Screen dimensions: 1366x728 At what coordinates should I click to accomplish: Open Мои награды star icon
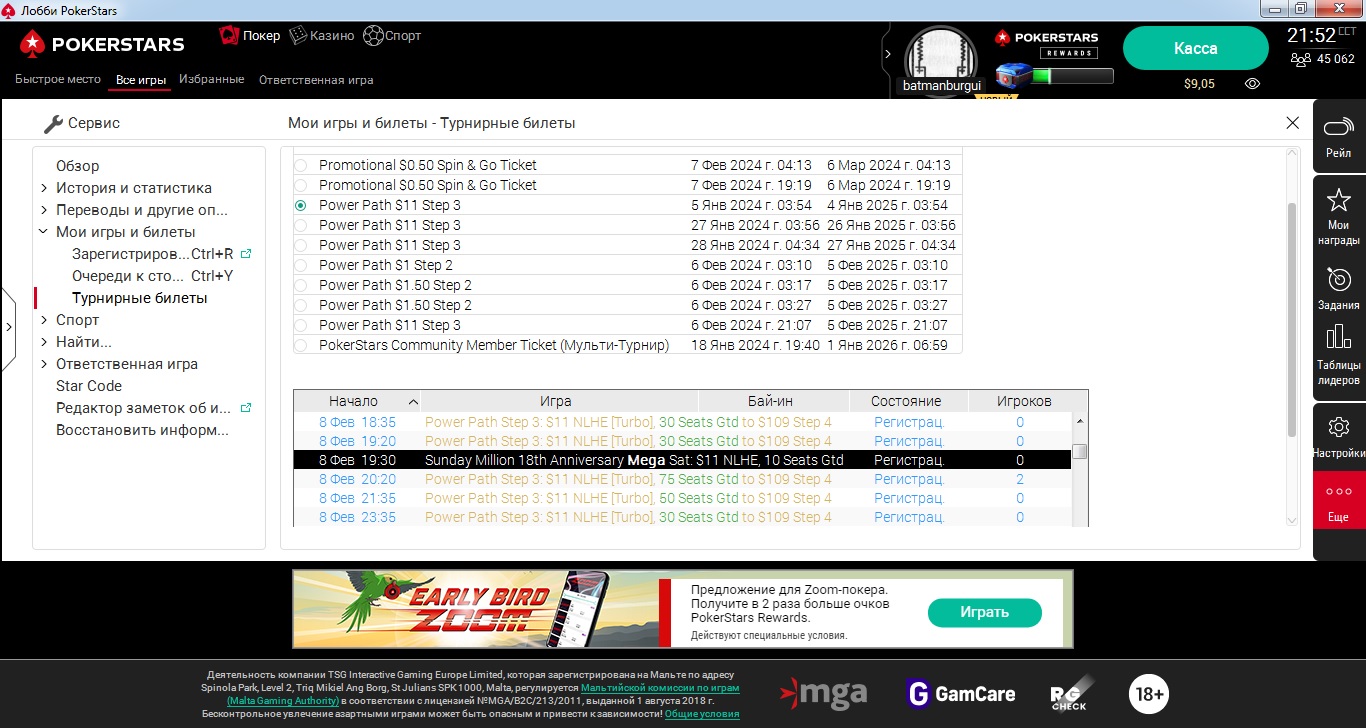click(x=1338, y=199)
